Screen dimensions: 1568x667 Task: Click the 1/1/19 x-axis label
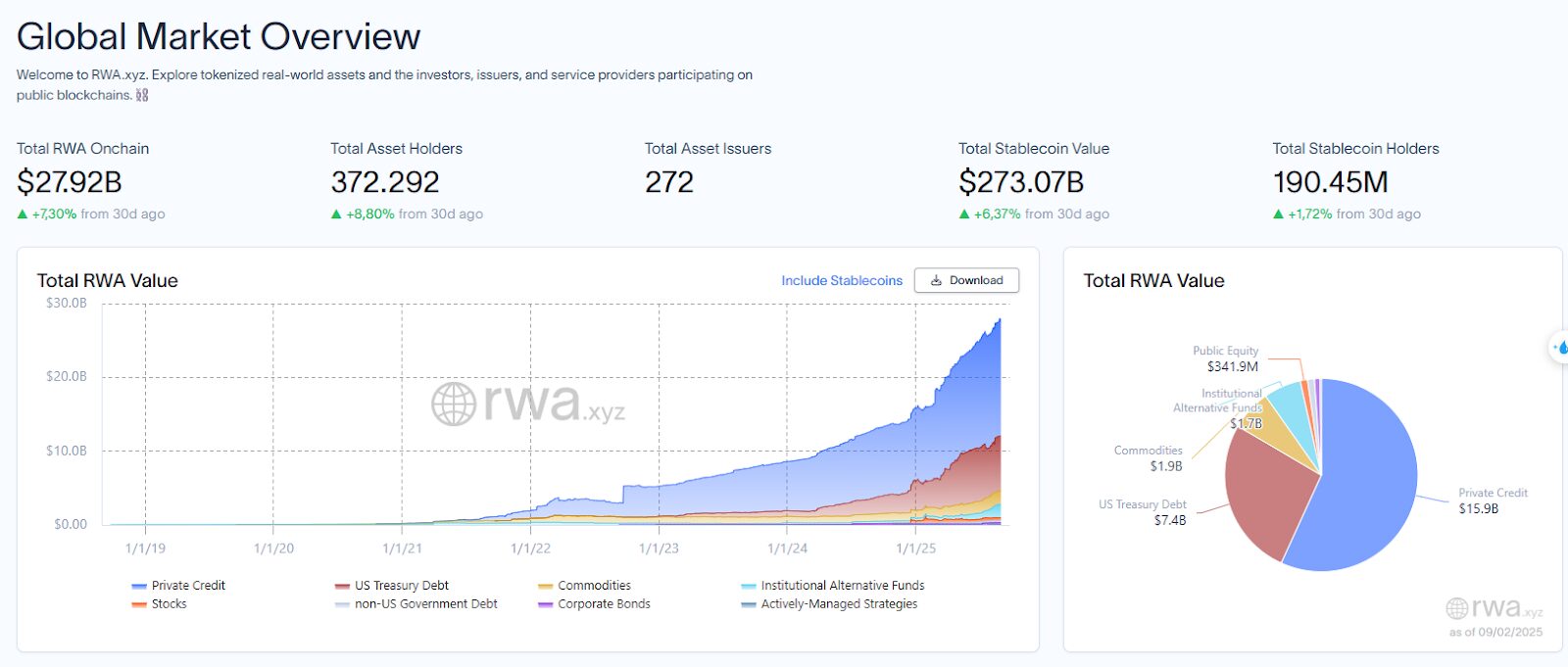coord(145,548)
